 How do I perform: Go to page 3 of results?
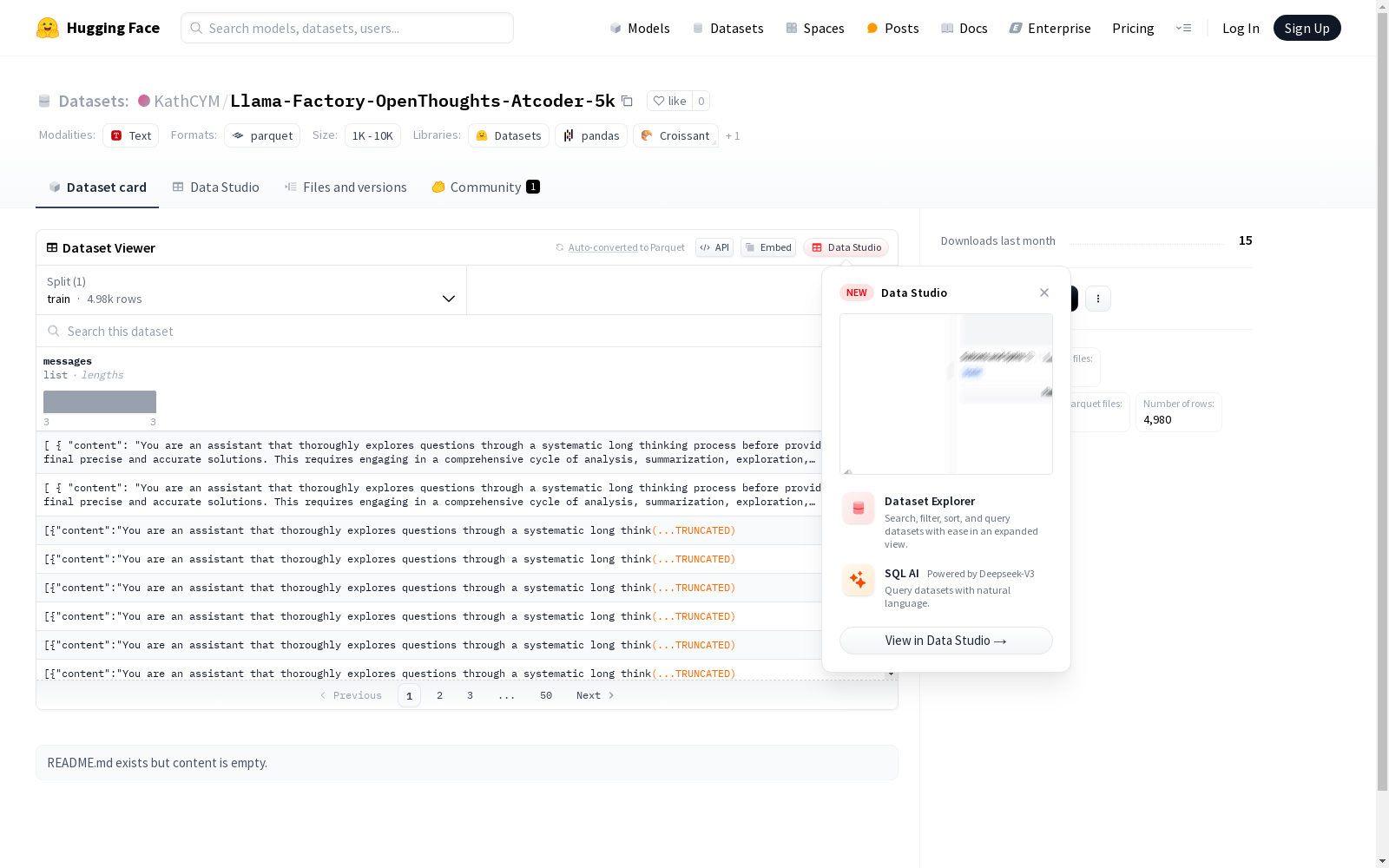(x=471, y=695)
